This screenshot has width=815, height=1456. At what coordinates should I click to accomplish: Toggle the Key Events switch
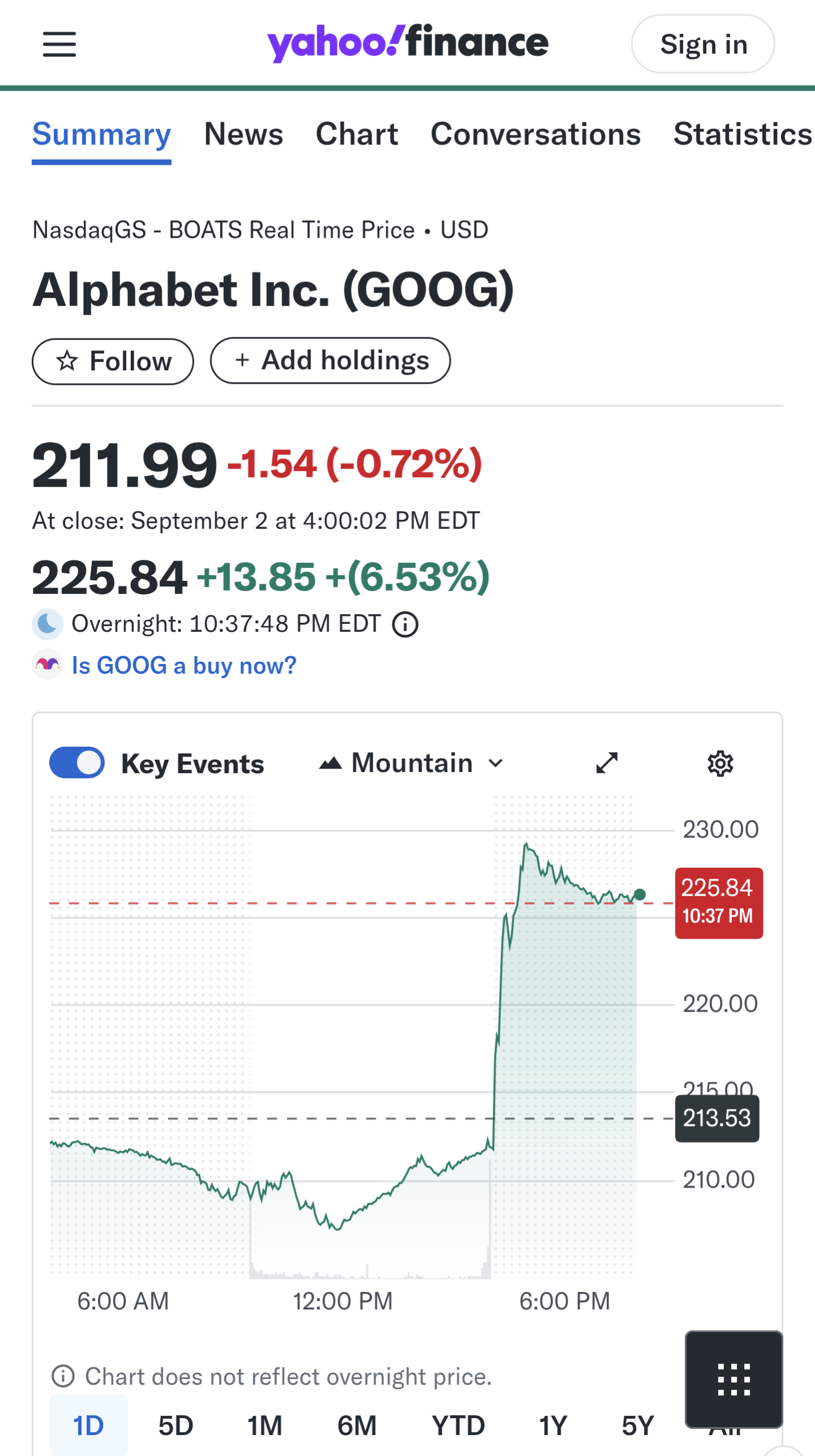pos(77,763)
